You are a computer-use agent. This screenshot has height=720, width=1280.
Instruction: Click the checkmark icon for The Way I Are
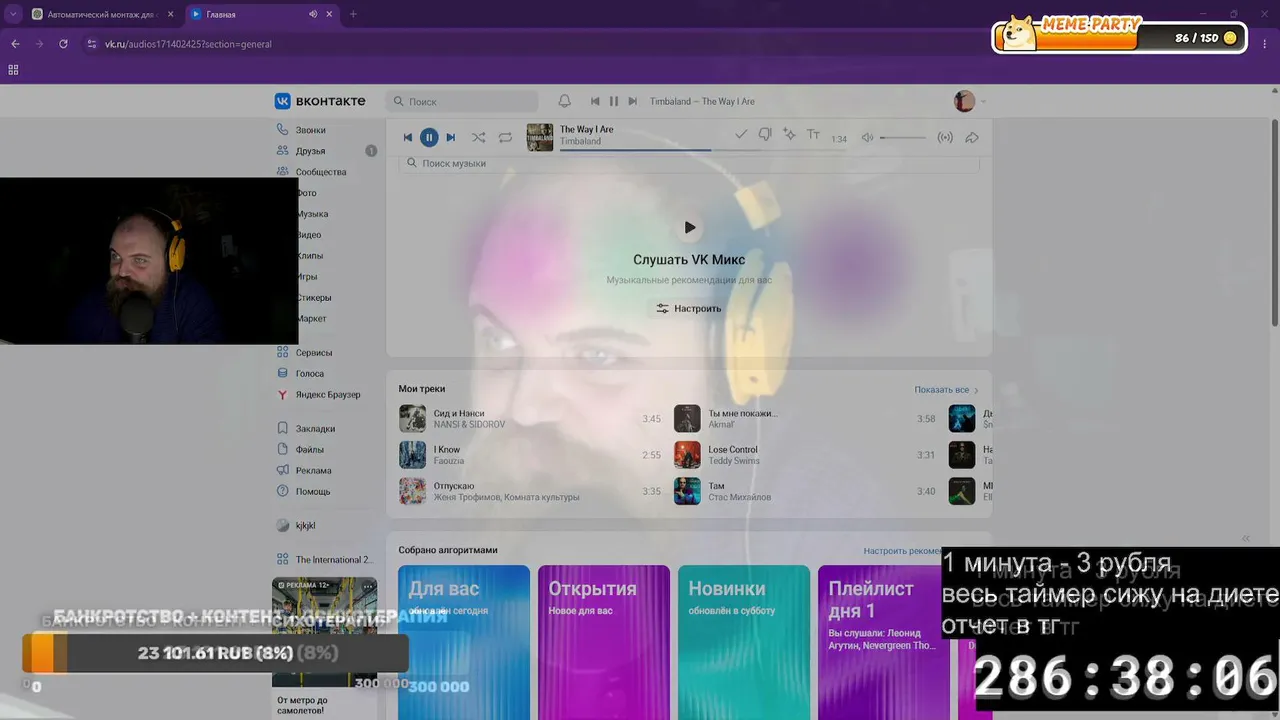point(741,134)
